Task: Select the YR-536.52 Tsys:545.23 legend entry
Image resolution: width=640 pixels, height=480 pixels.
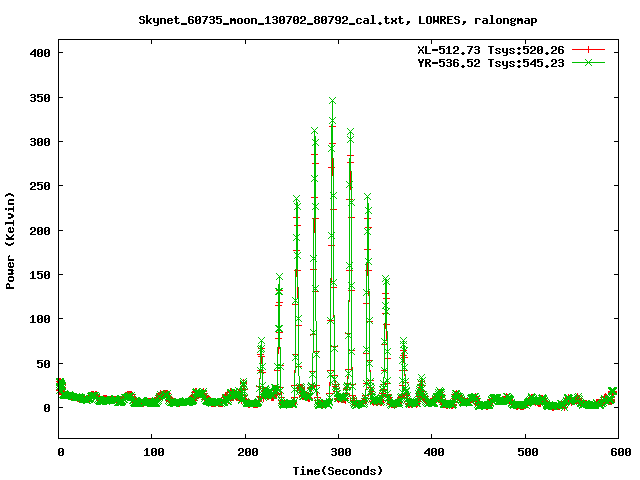Action: [x=491, y=63]
